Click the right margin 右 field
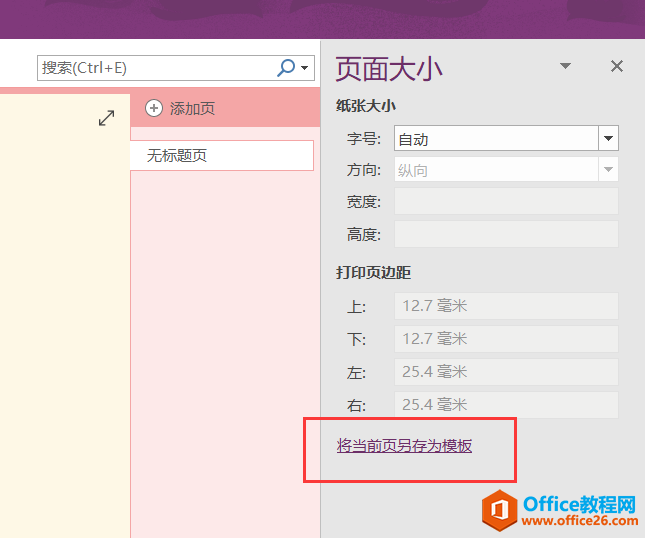Image resolution: width=645 pixels, height=538 pixels. coord(506,405)
